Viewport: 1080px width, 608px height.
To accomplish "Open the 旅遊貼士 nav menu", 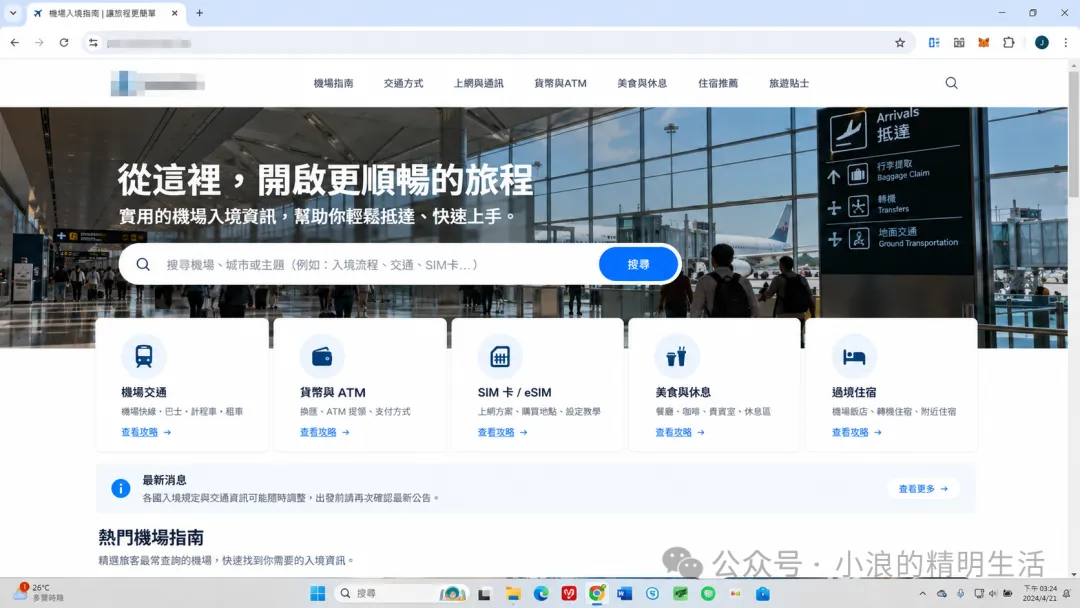I will 789,83.
